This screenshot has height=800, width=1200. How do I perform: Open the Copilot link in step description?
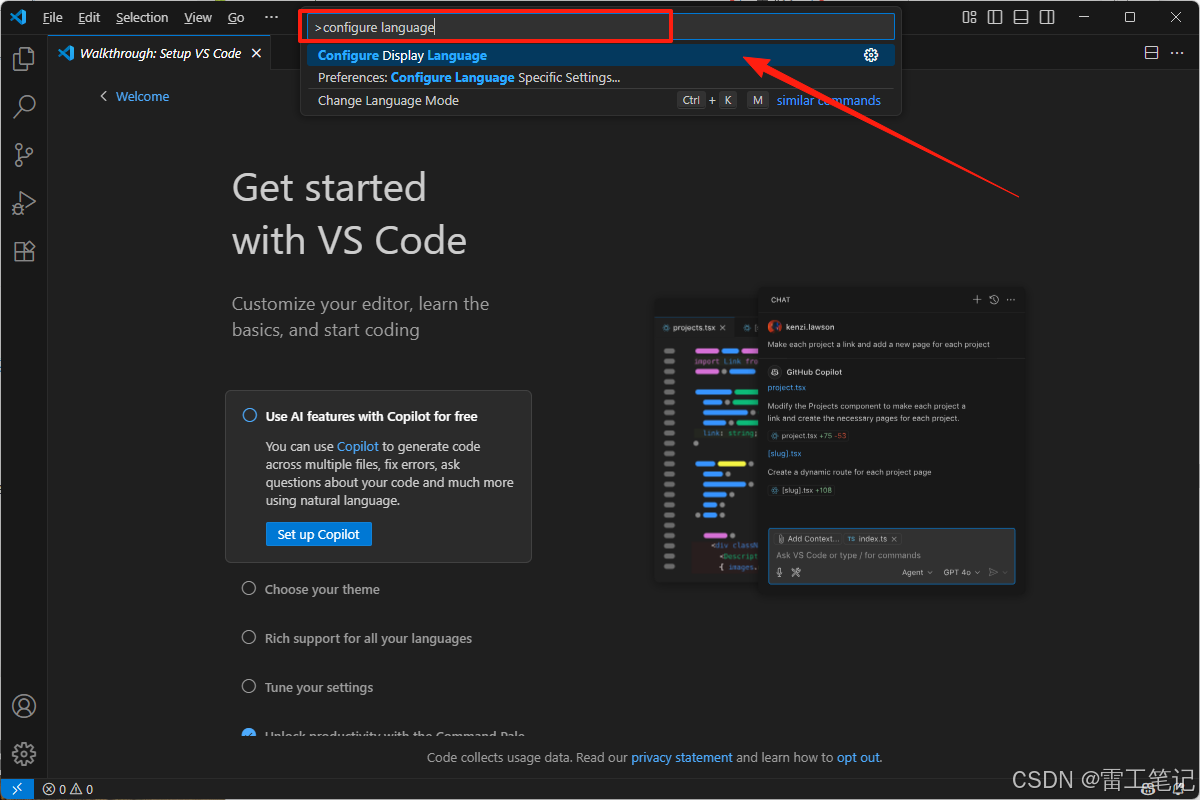pos(358,446)
